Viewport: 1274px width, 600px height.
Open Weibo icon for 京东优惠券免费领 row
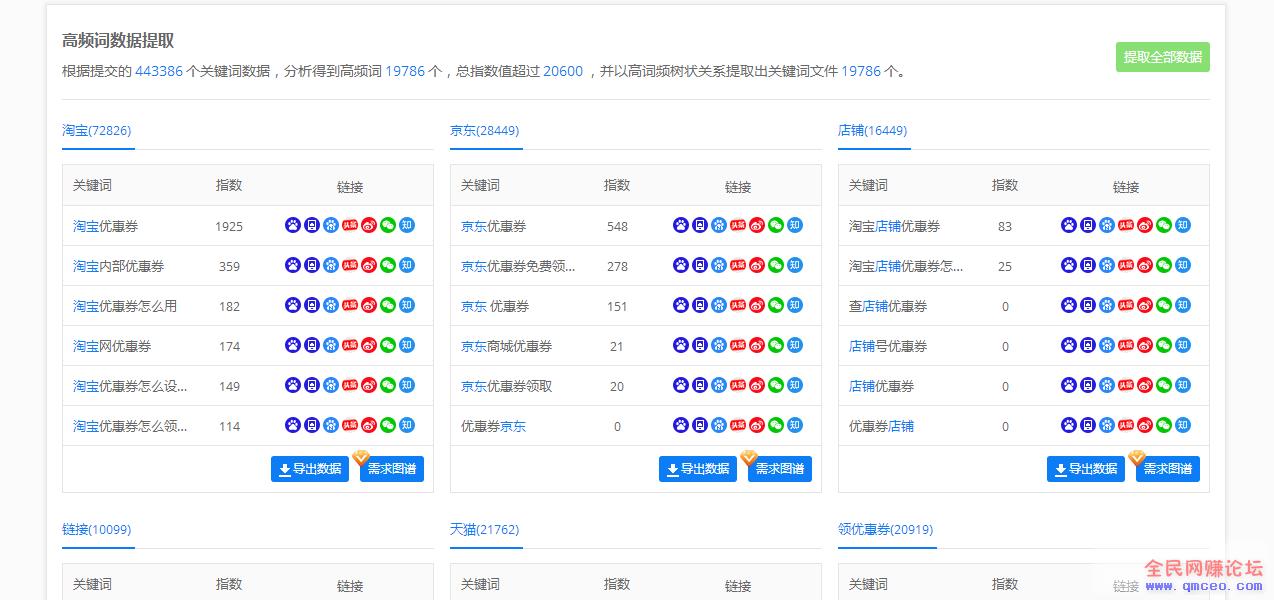[x=757, y=265]
